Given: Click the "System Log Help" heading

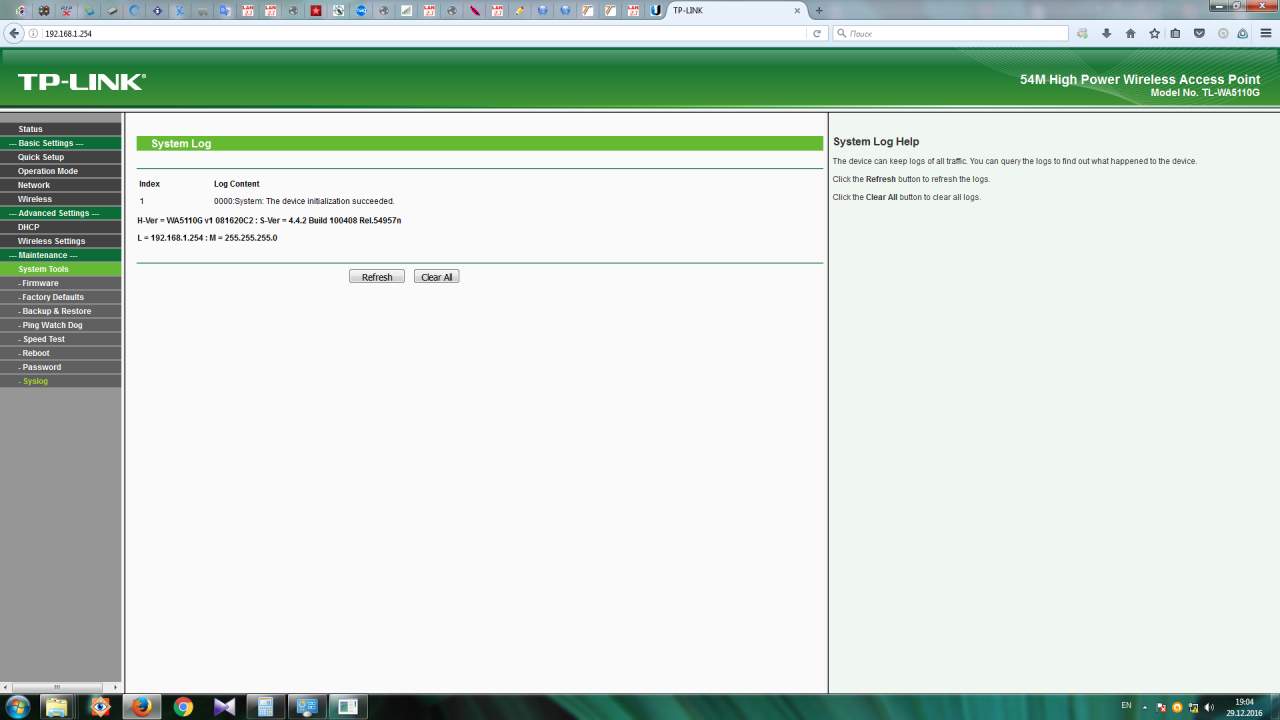Looking at the screenshot, I should [x=876, y=142].
